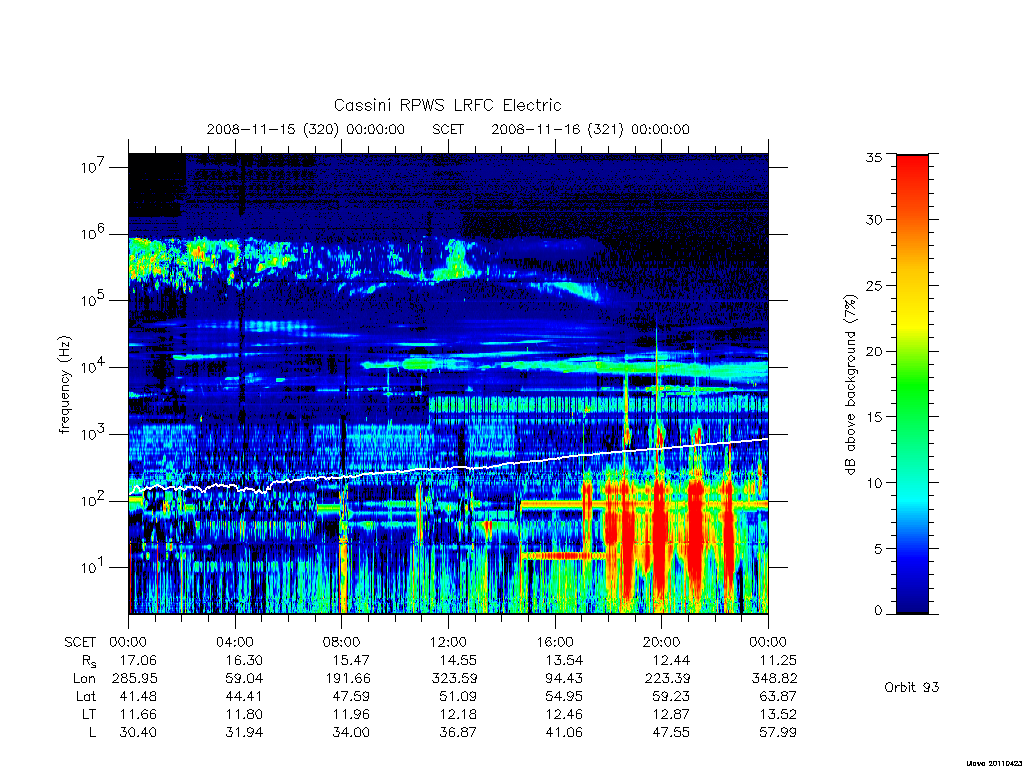Screen dimensions: 1024x768
Task: Click the colorbar tick label "30"
Action: point(873,220)
